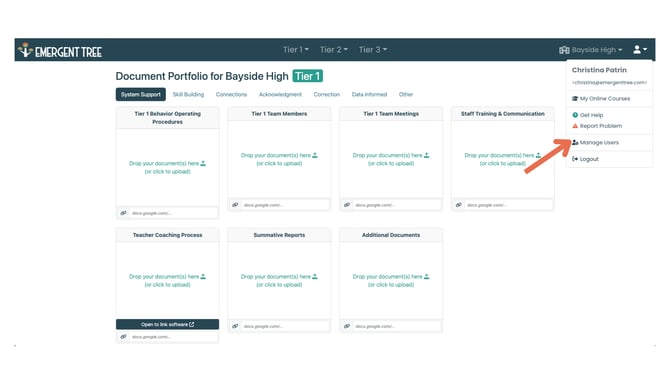
Task: Click the graduation cap icon by My Online Courses
Action: click(x=575, y=98)
